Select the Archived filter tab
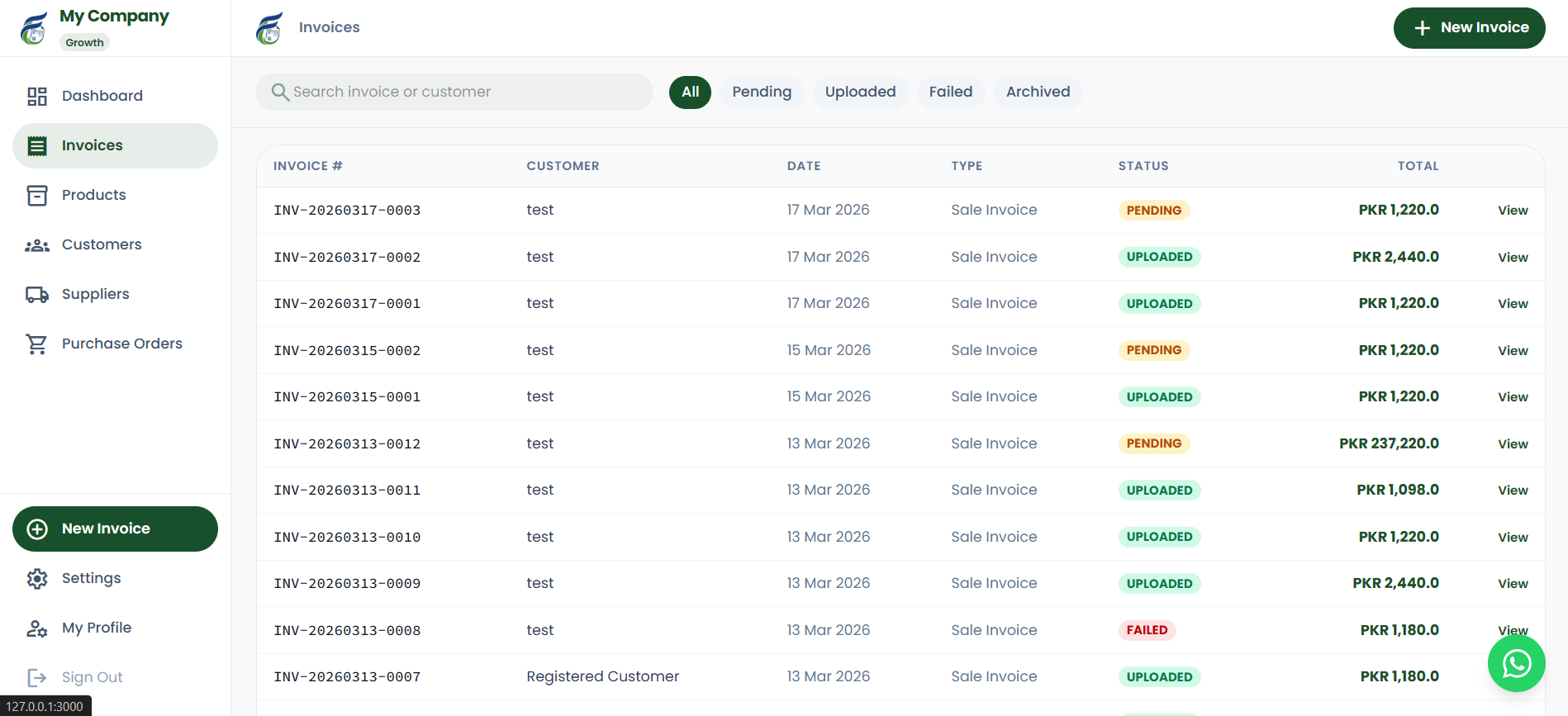The height and width of the screenshot is (716, 1568). coord(1038,92)
